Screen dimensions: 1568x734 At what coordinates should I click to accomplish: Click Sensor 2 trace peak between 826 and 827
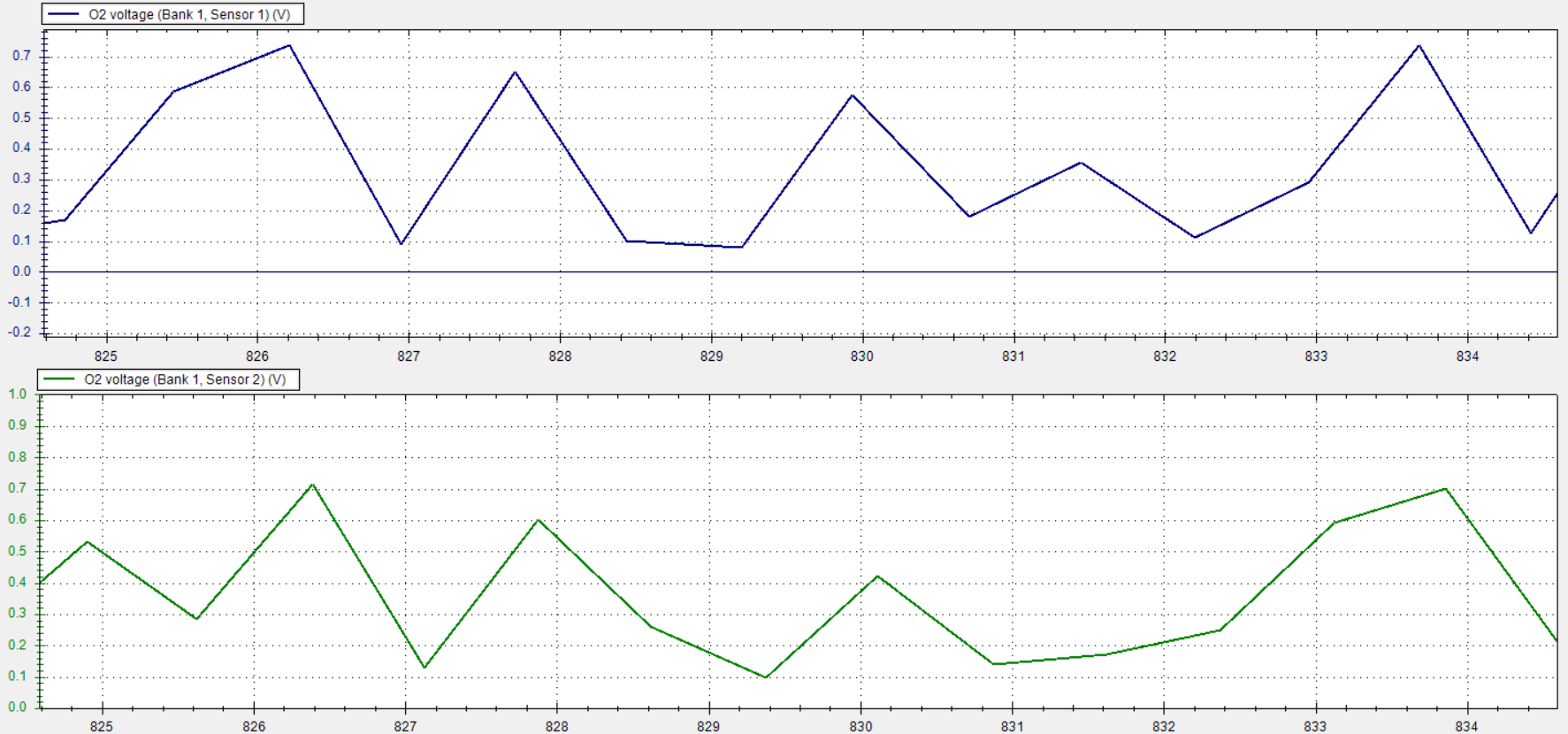click(312, 485)
